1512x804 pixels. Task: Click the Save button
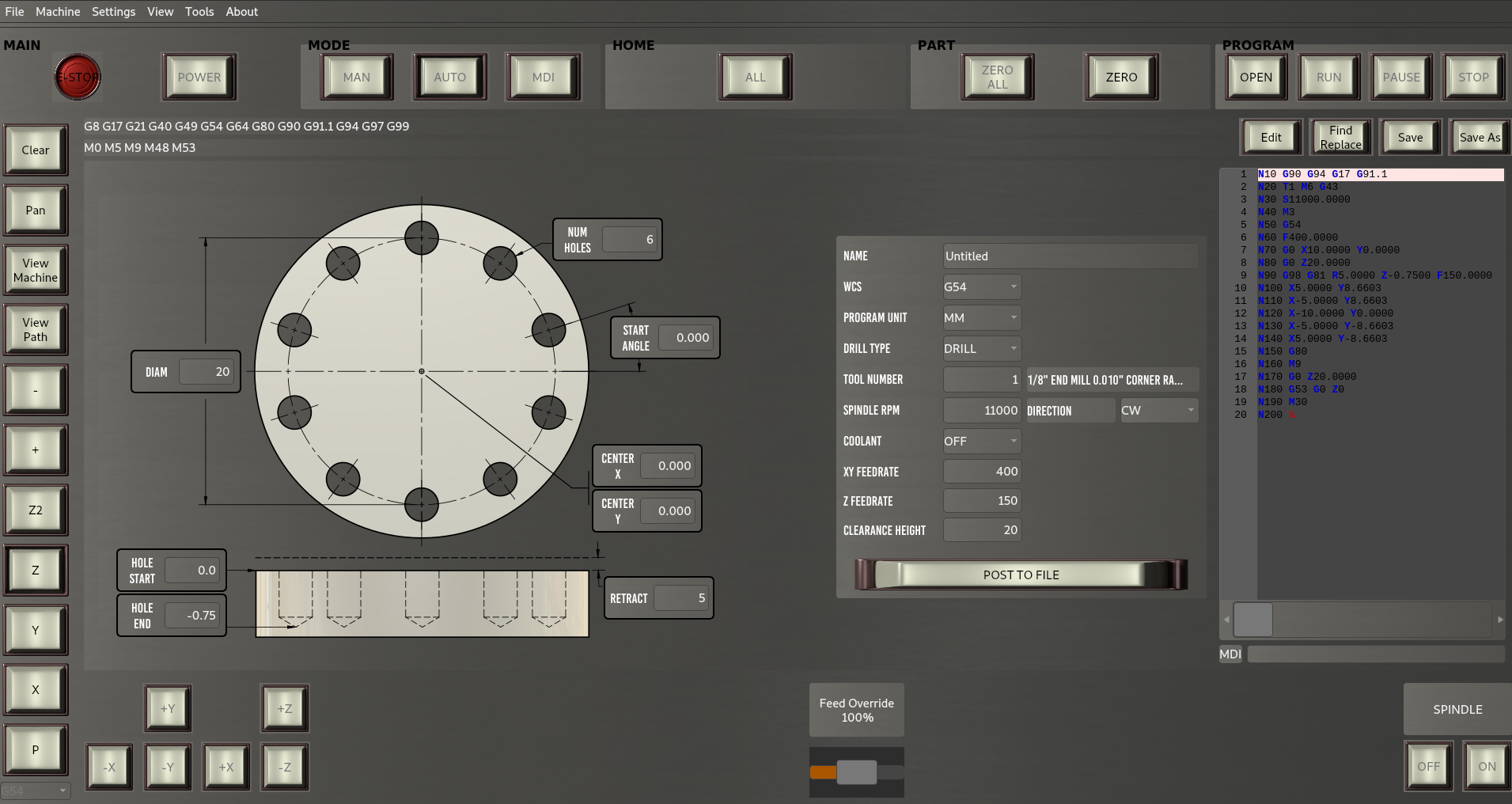[x=1411, y=137]
